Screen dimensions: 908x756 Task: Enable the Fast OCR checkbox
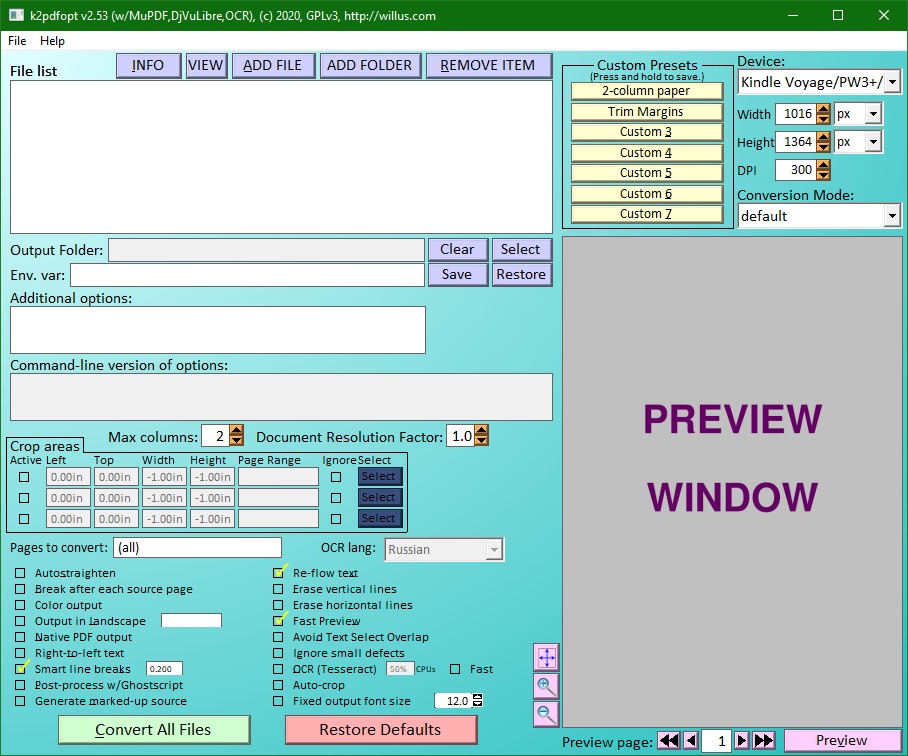pos(455,669)
